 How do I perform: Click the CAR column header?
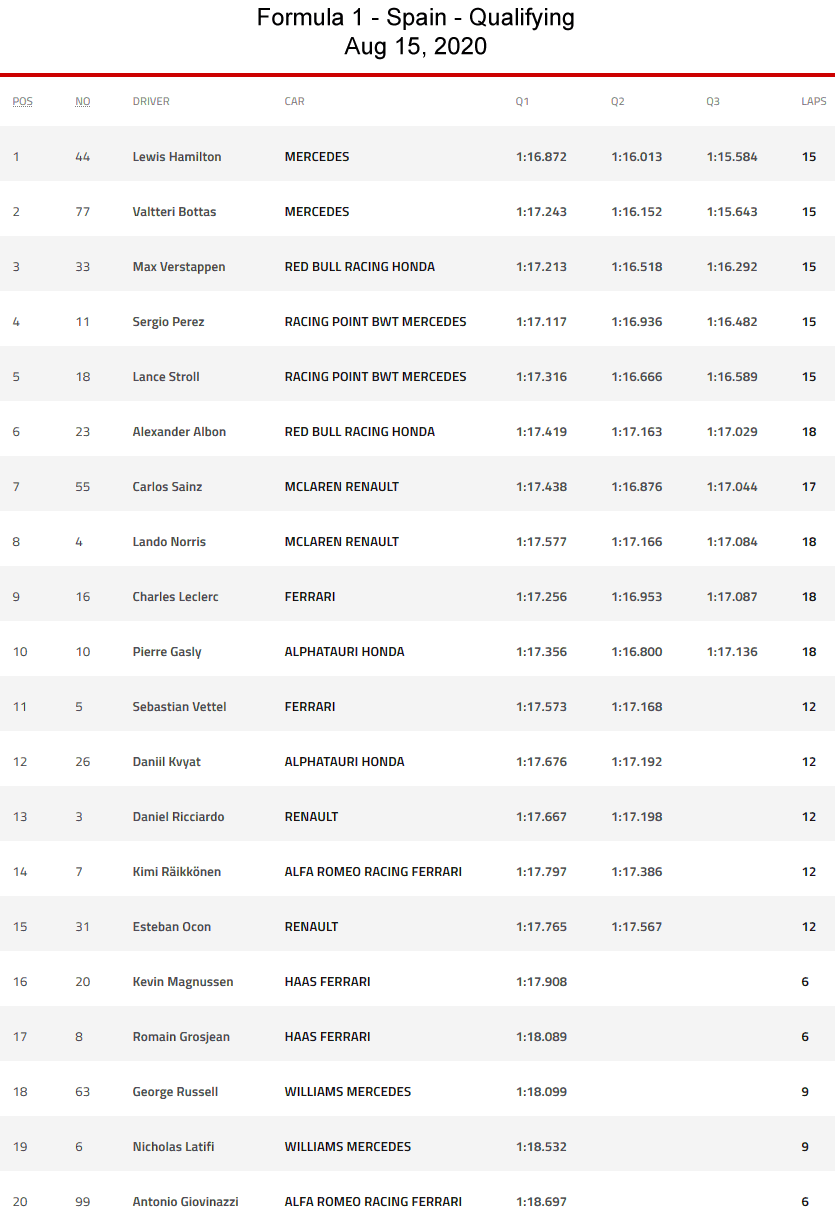294,101
